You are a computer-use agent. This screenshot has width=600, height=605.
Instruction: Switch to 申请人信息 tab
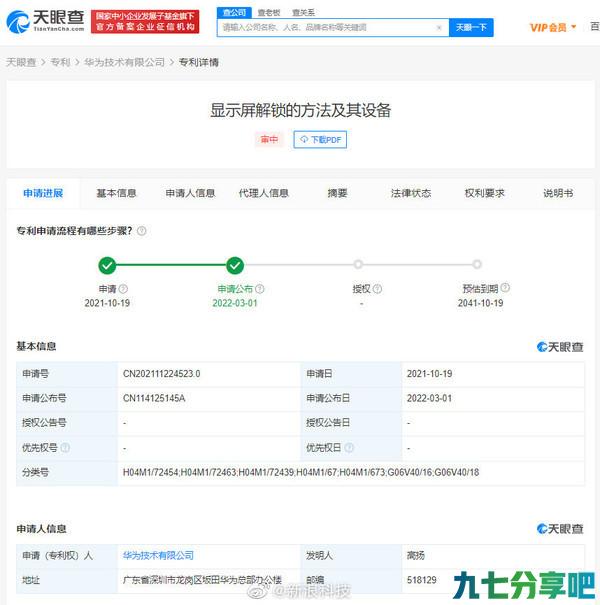pos(190,193)
